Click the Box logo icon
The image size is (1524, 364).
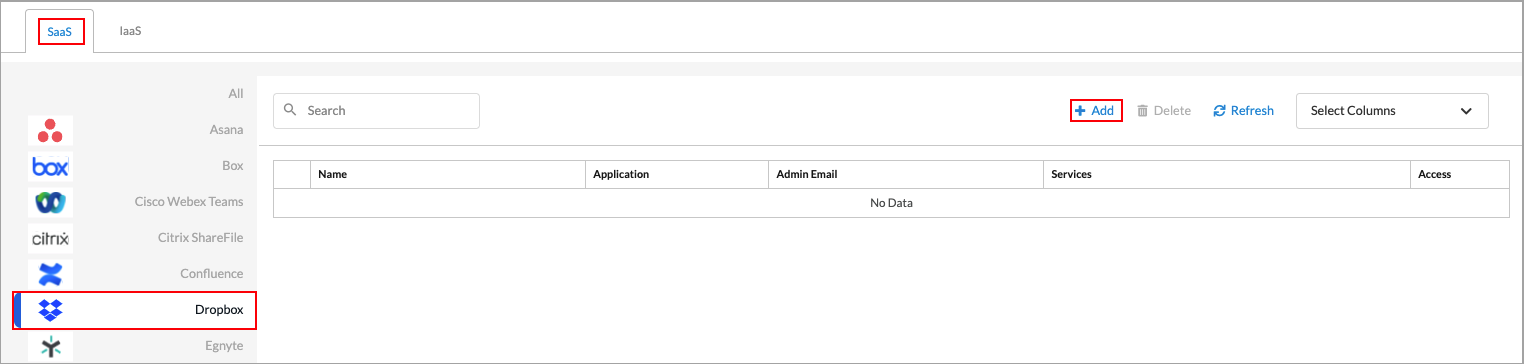[50, 166]
